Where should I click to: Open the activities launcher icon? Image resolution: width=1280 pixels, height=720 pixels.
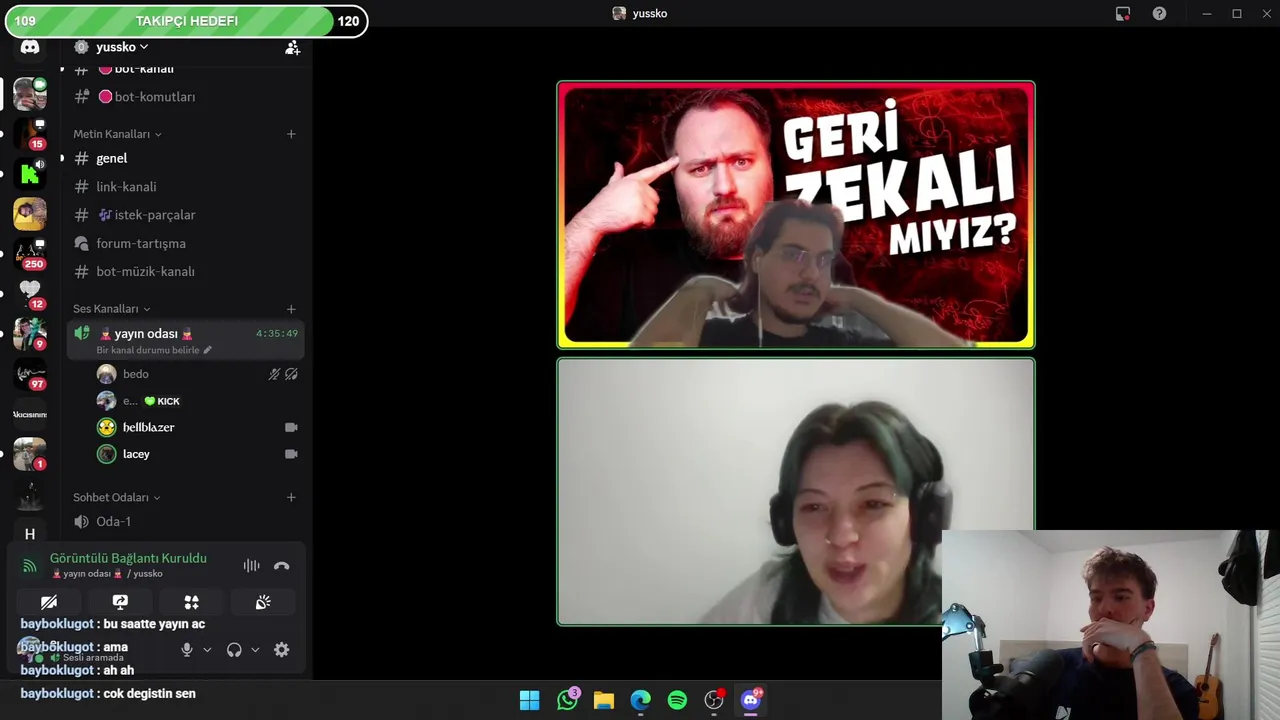(191, 602)
